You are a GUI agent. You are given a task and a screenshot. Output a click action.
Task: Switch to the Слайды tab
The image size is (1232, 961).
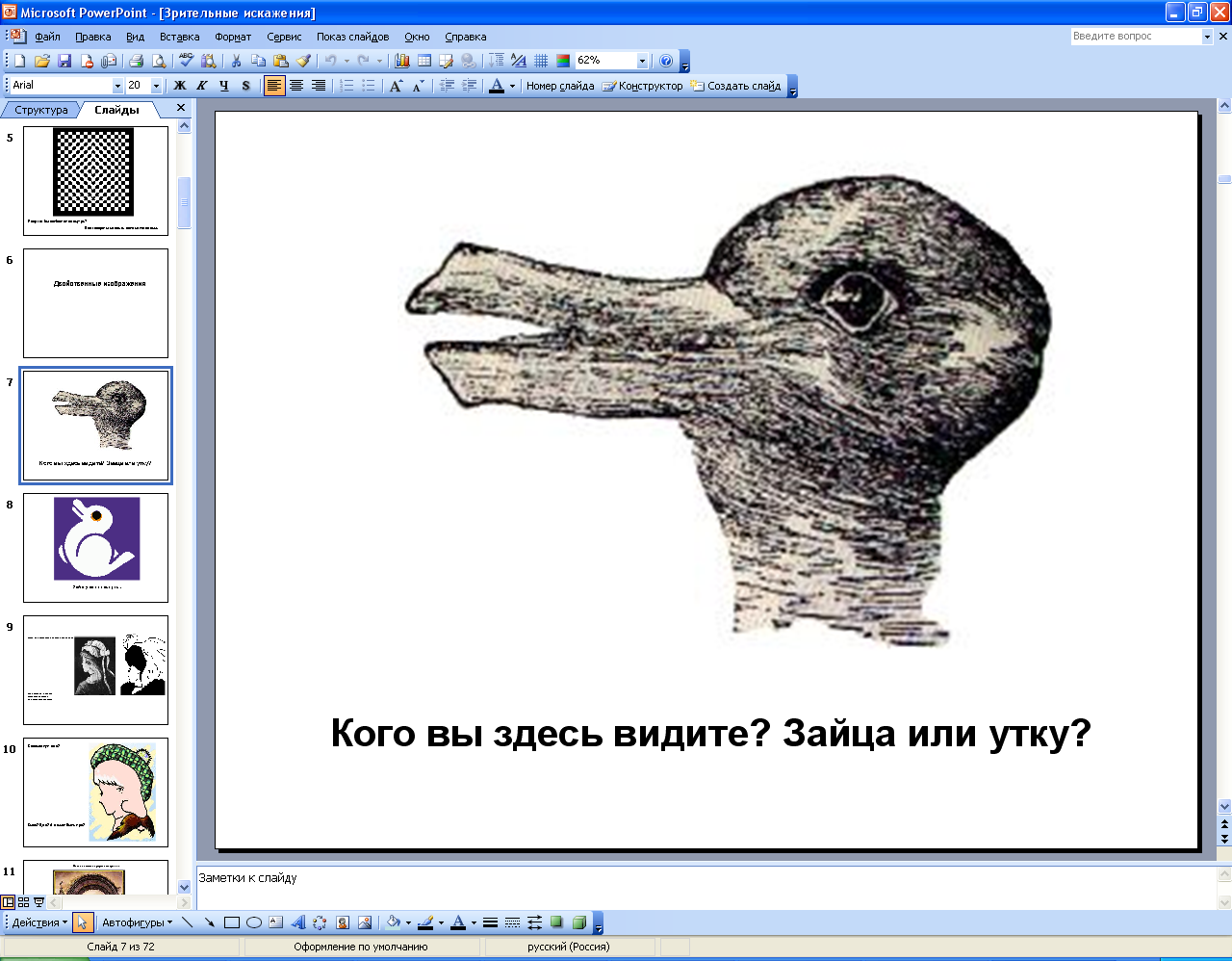click(116, 110)
